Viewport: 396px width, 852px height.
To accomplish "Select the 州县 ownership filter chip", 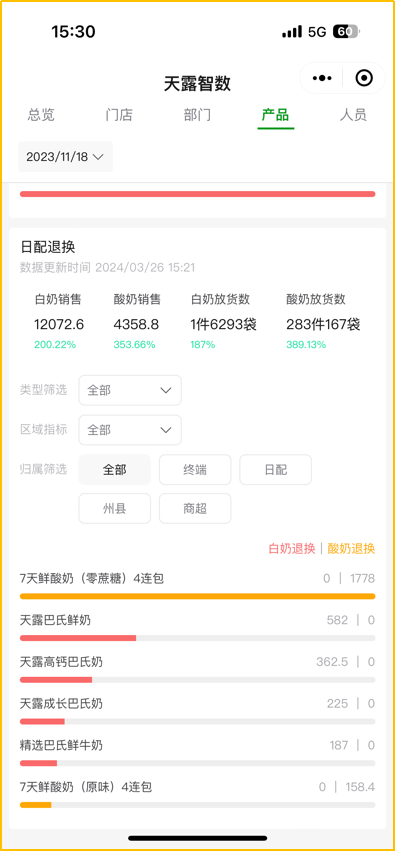I will [115, 509].
